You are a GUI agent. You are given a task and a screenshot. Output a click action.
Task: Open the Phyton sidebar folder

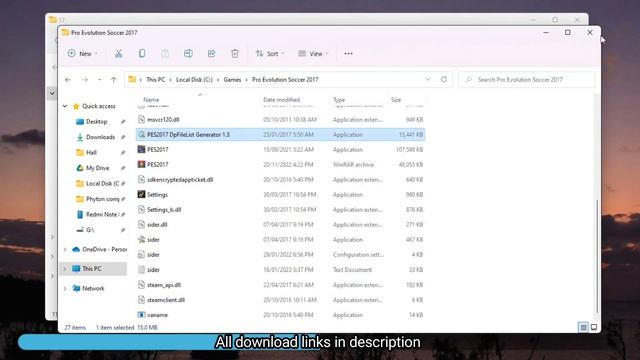102,199
